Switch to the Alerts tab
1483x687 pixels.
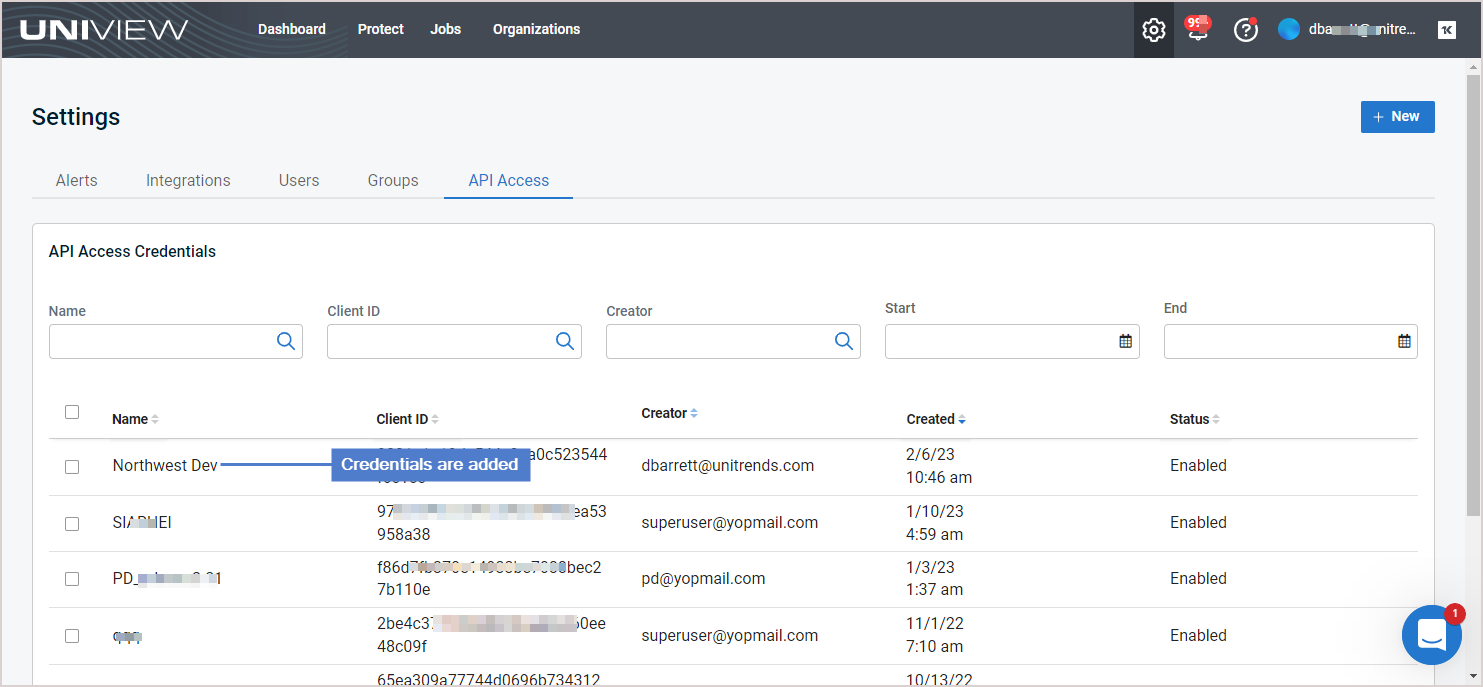click(x=77, y=181)
